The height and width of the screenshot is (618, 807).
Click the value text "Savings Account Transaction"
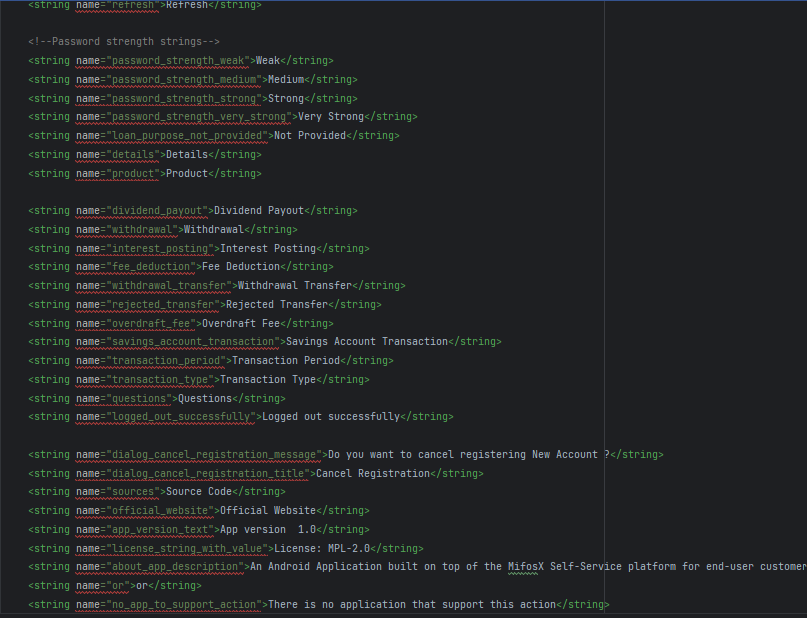(367, 342)
